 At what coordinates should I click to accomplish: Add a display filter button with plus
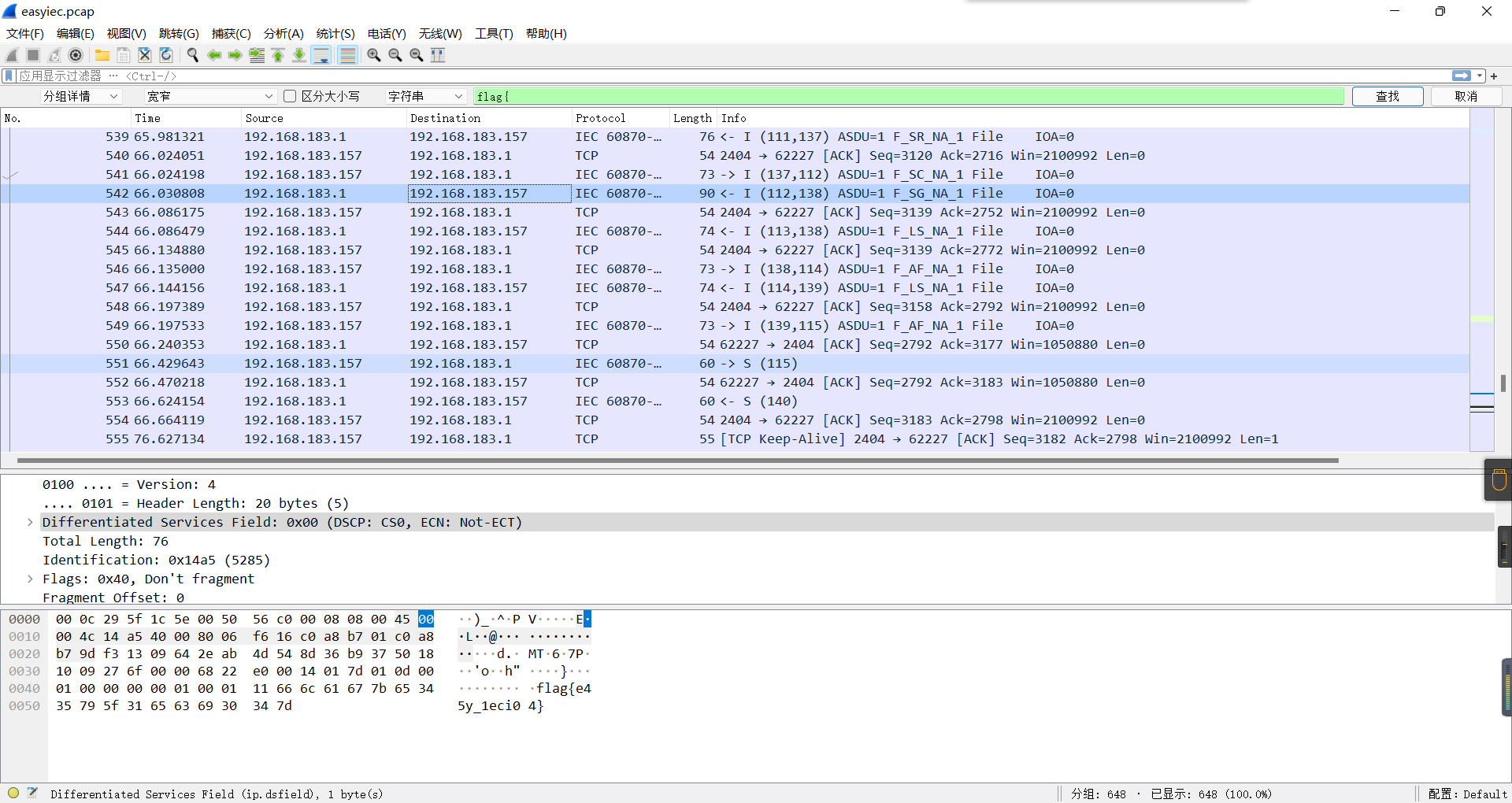click(1494, 76)
